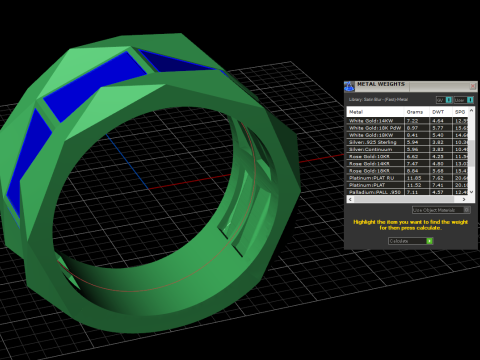The height and width of the screenshot is (360, 480).
Task: Click the table's scroll-down arrow
Action: coord(471,192)
